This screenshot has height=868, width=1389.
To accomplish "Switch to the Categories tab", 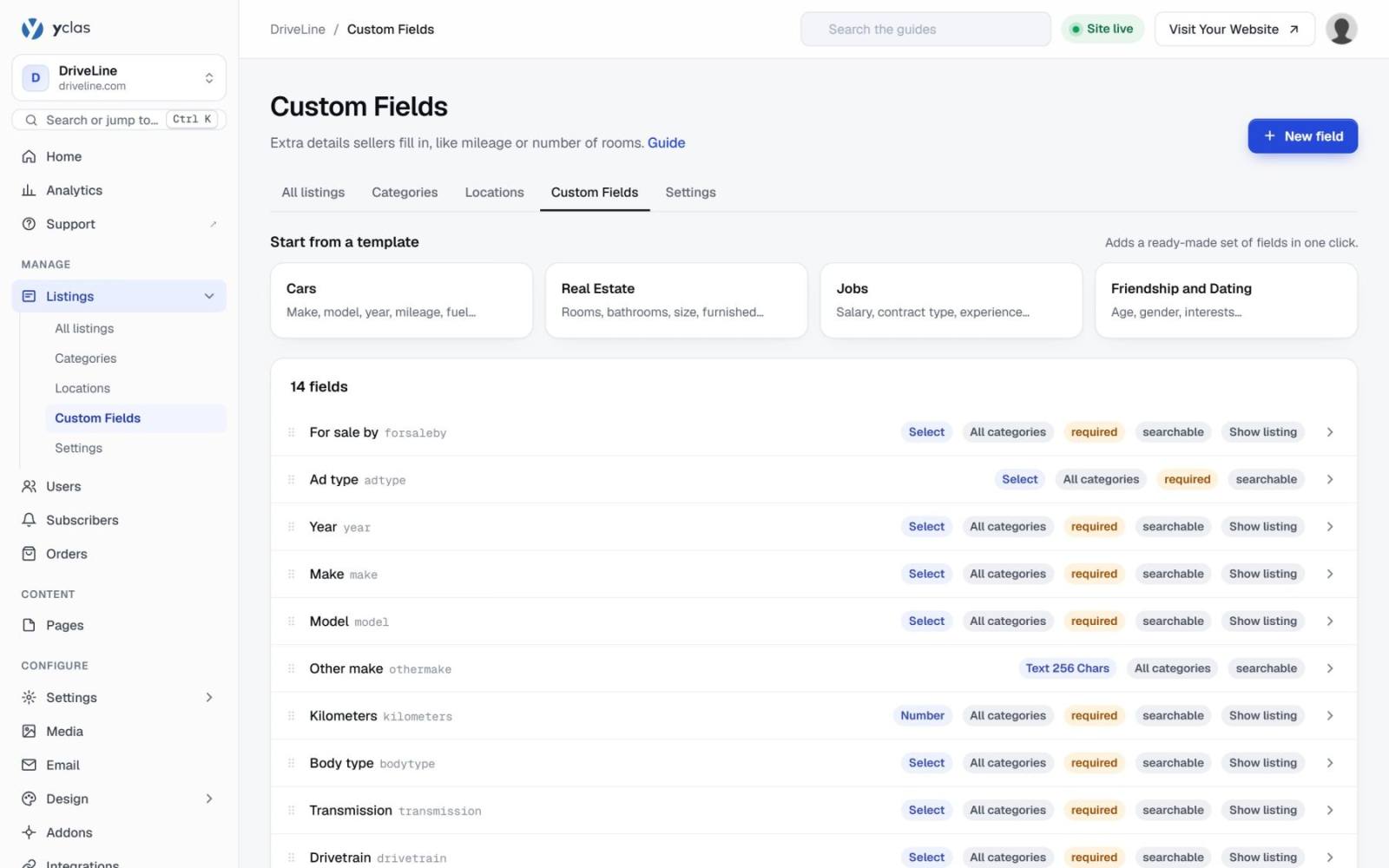I will [405, 193].
